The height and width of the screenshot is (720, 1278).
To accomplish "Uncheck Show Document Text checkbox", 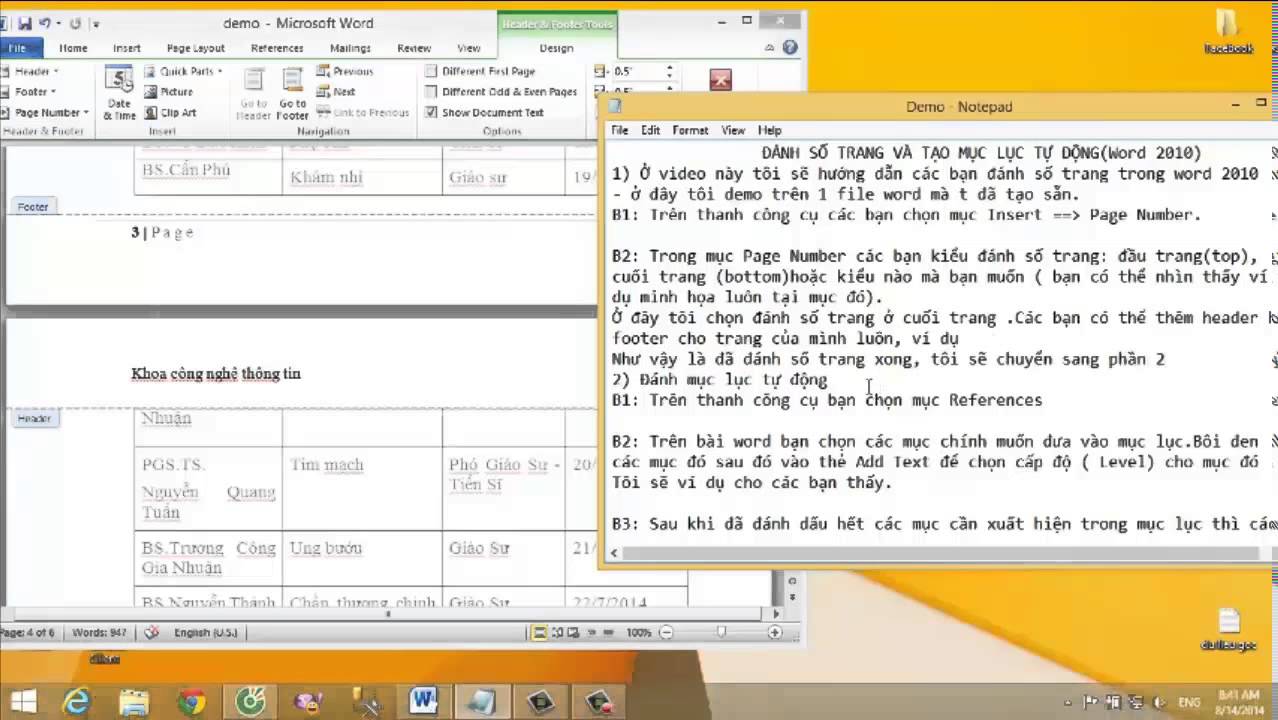I will tap(431, 113).
